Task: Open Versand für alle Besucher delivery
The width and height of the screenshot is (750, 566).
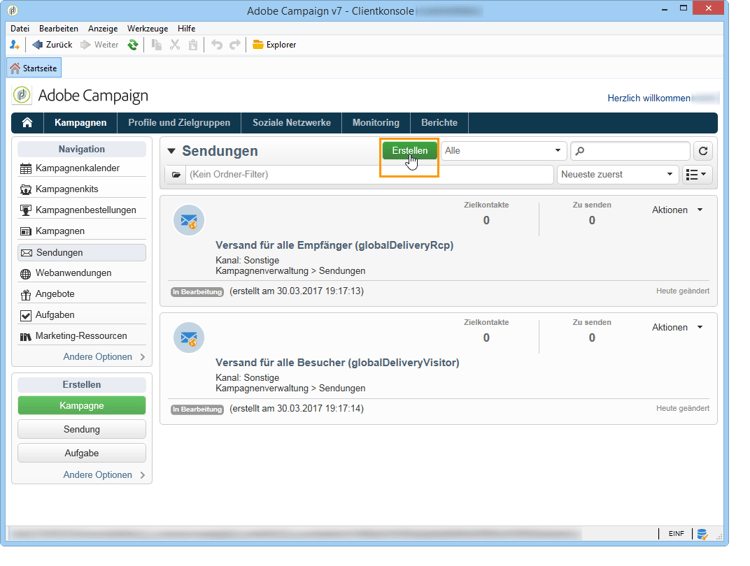Action: pos(337,363)
